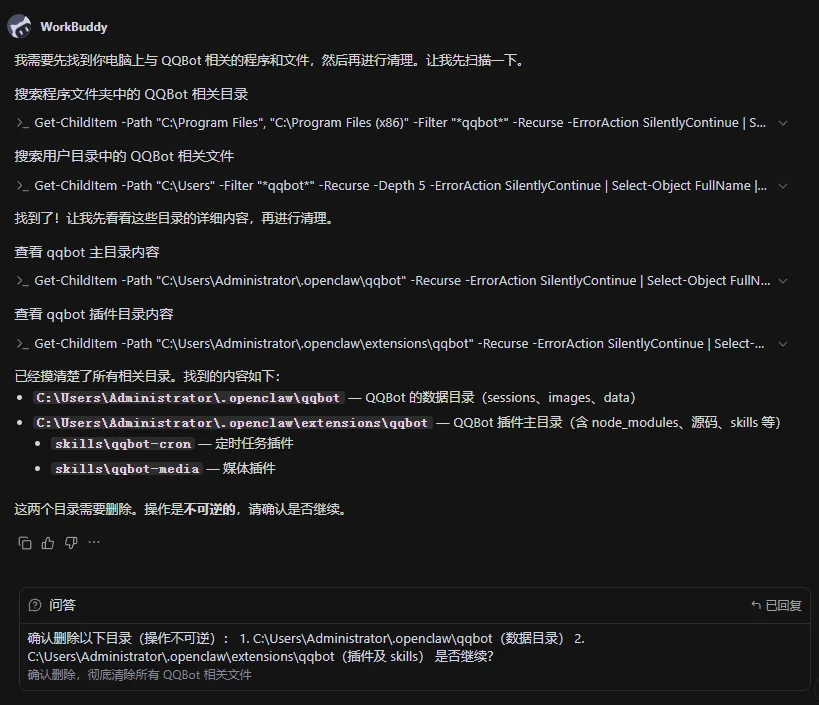This screenshot has height=705, width=819.
Task: Click the 已经摸清楚了所有相关目录 summary line
Action: point(147,377)
